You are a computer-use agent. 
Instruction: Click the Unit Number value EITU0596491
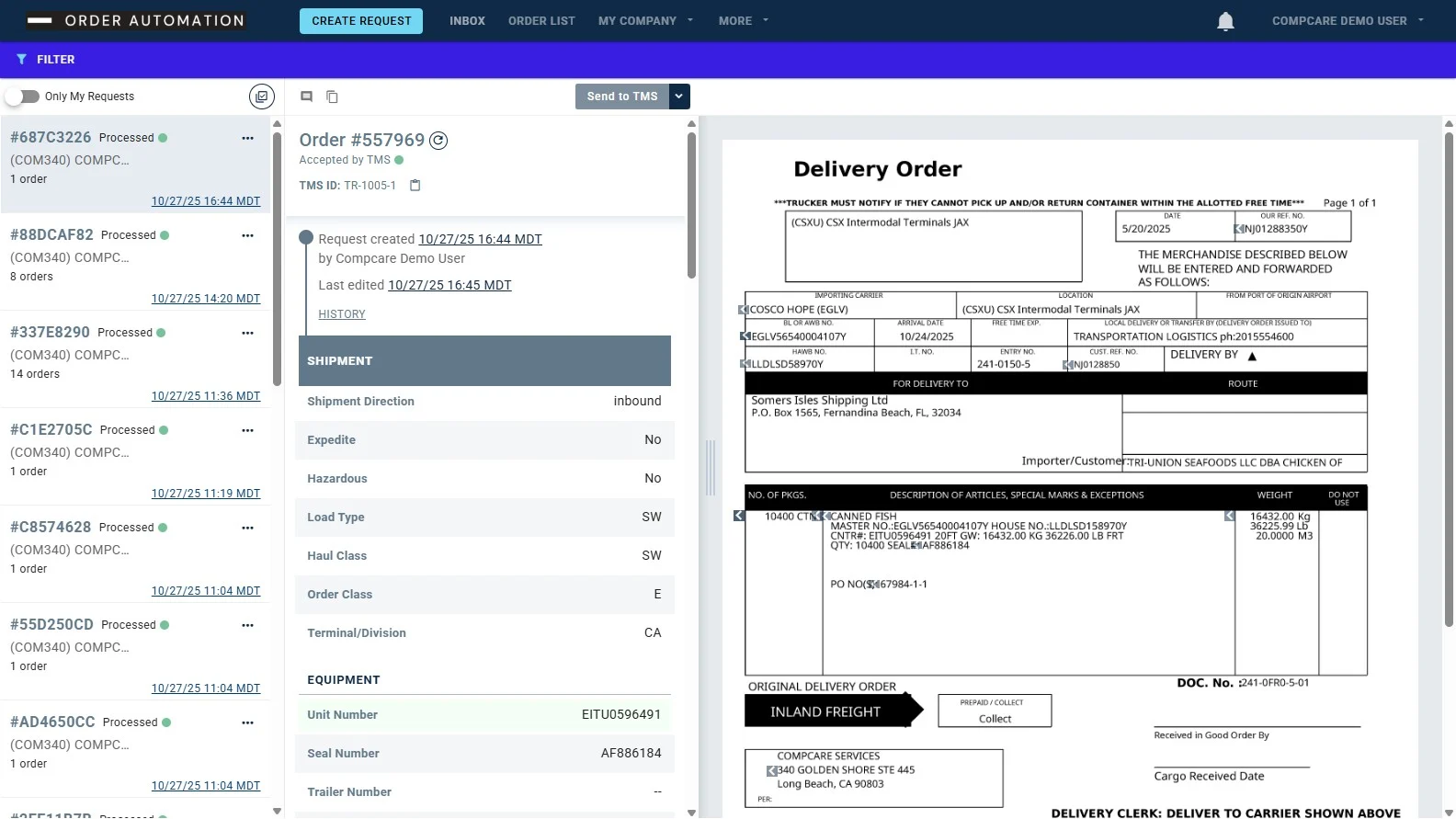pyautogui.click(x=621, y=715)
